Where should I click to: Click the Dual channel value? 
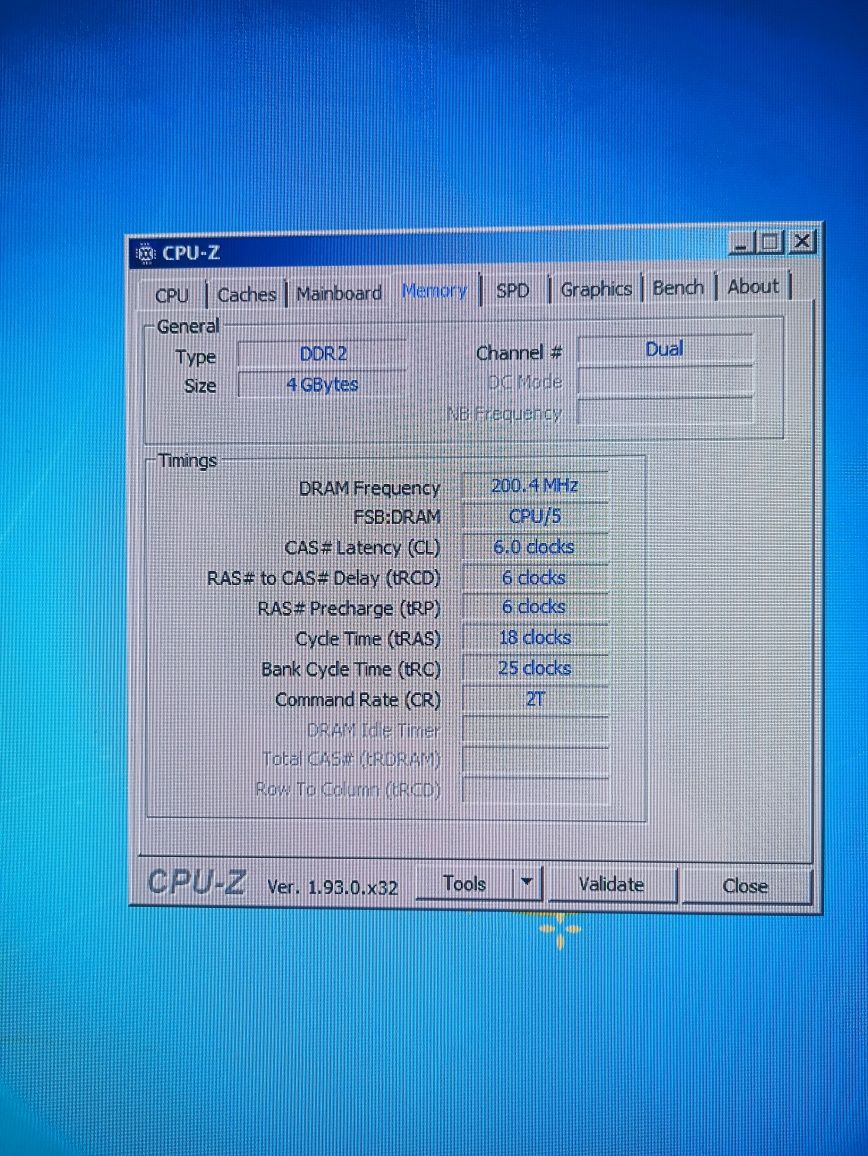664,349
